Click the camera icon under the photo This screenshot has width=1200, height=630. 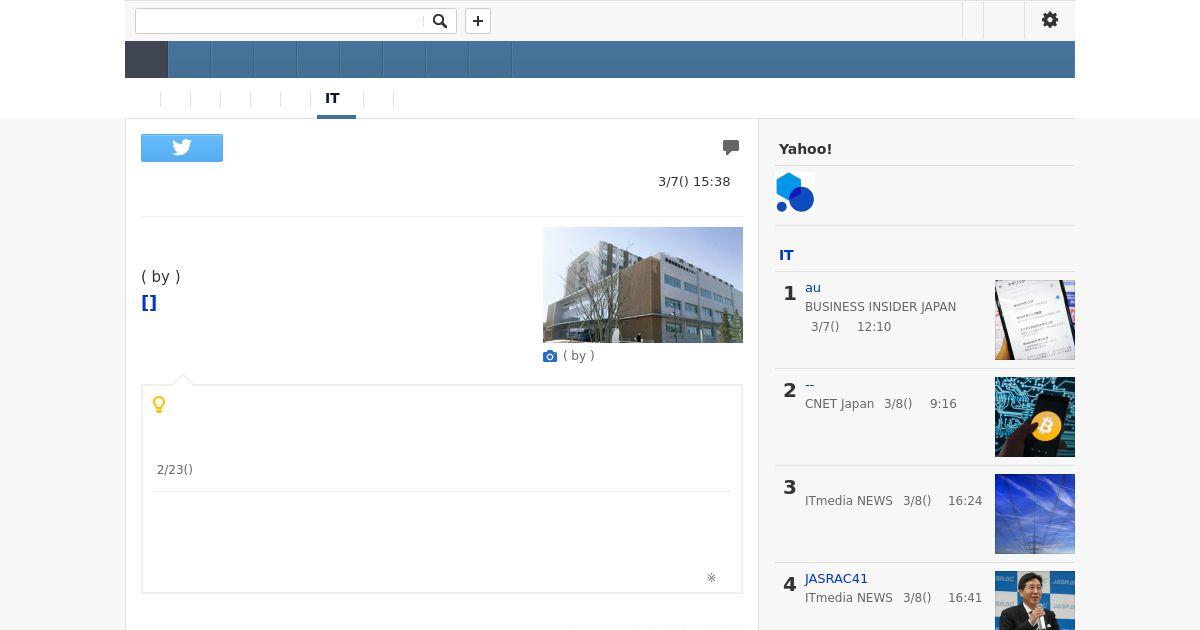550,356
